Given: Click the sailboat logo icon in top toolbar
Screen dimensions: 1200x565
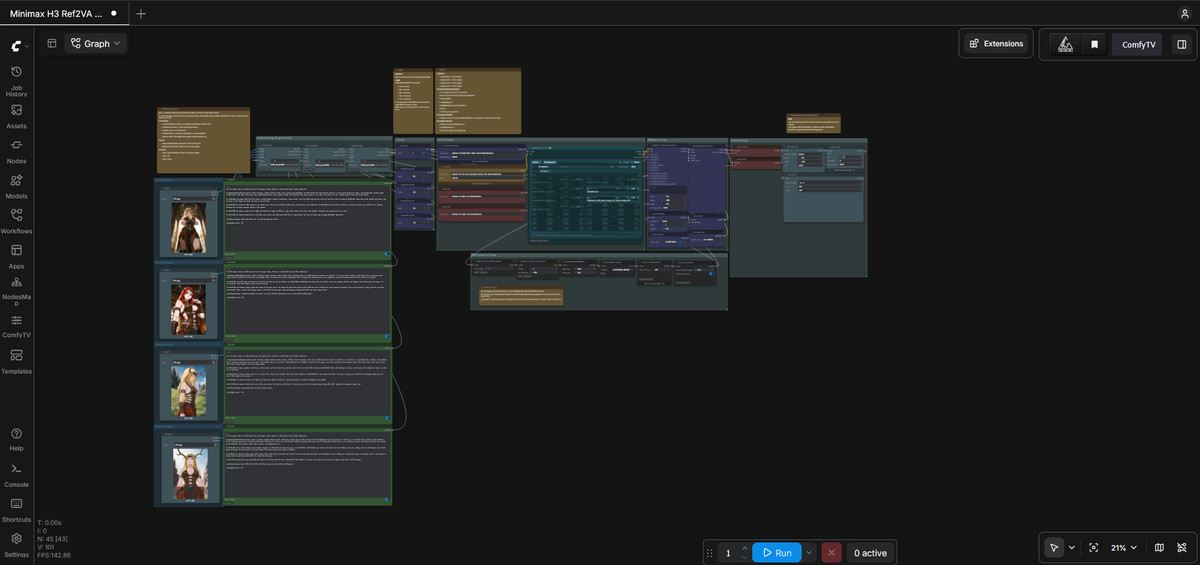Looking at the screenshot, I should (x=1066, y=44).
